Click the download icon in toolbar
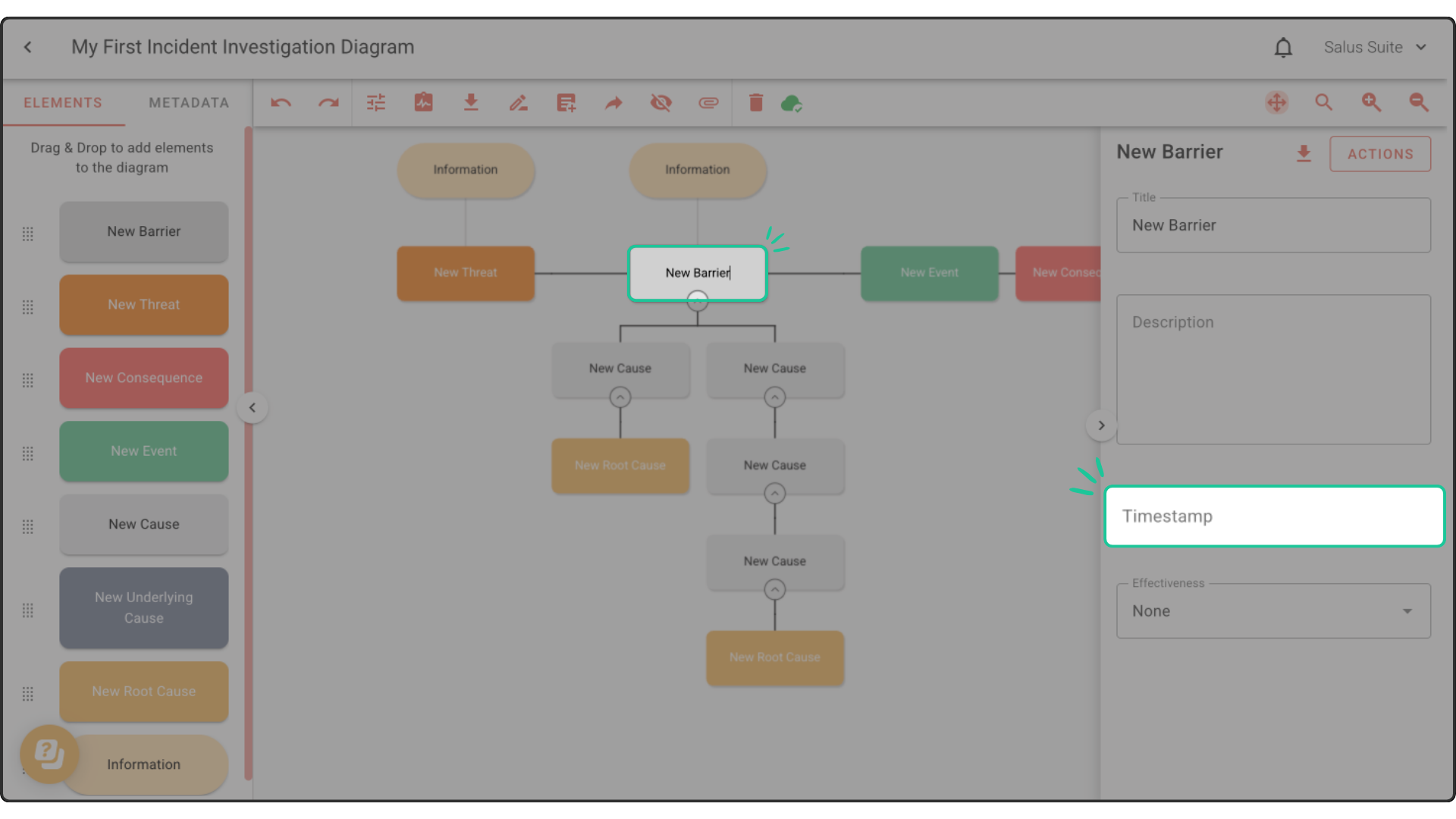The height and width of the screenshot is (819, 1456). pyautogui.click(x=471, y=103)
